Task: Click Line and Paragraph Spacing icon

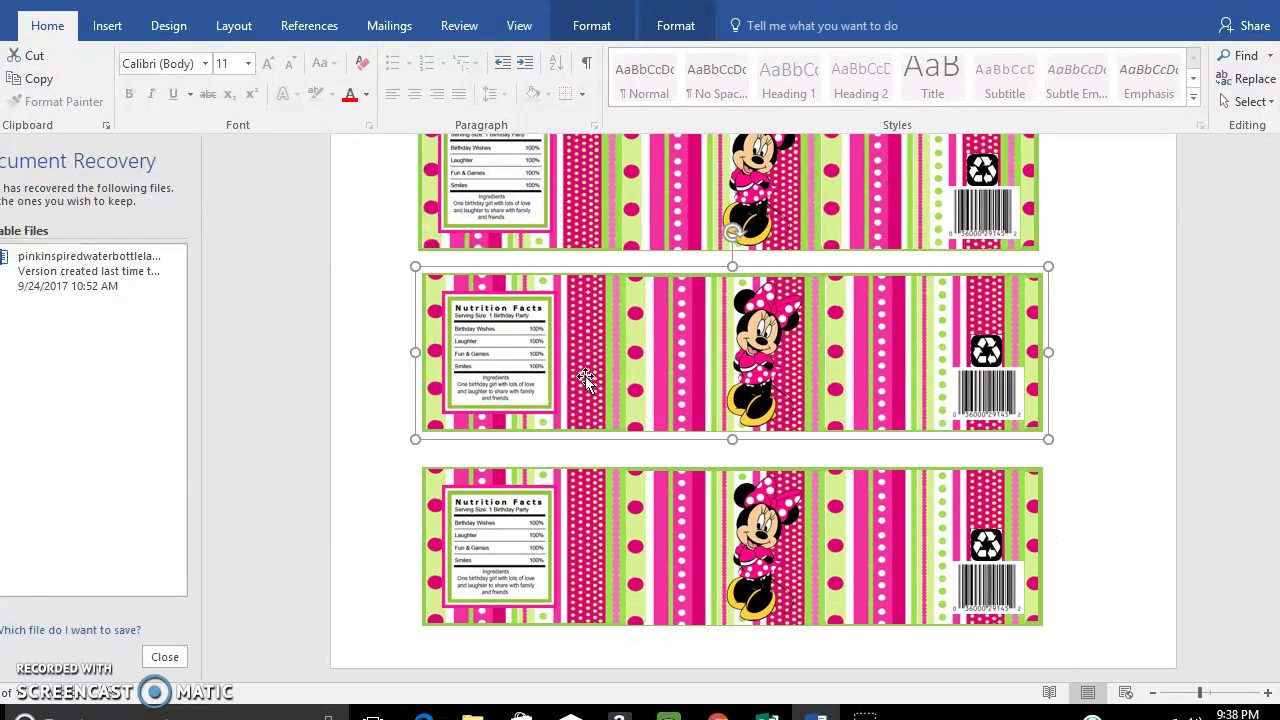Action: point(489,94)
